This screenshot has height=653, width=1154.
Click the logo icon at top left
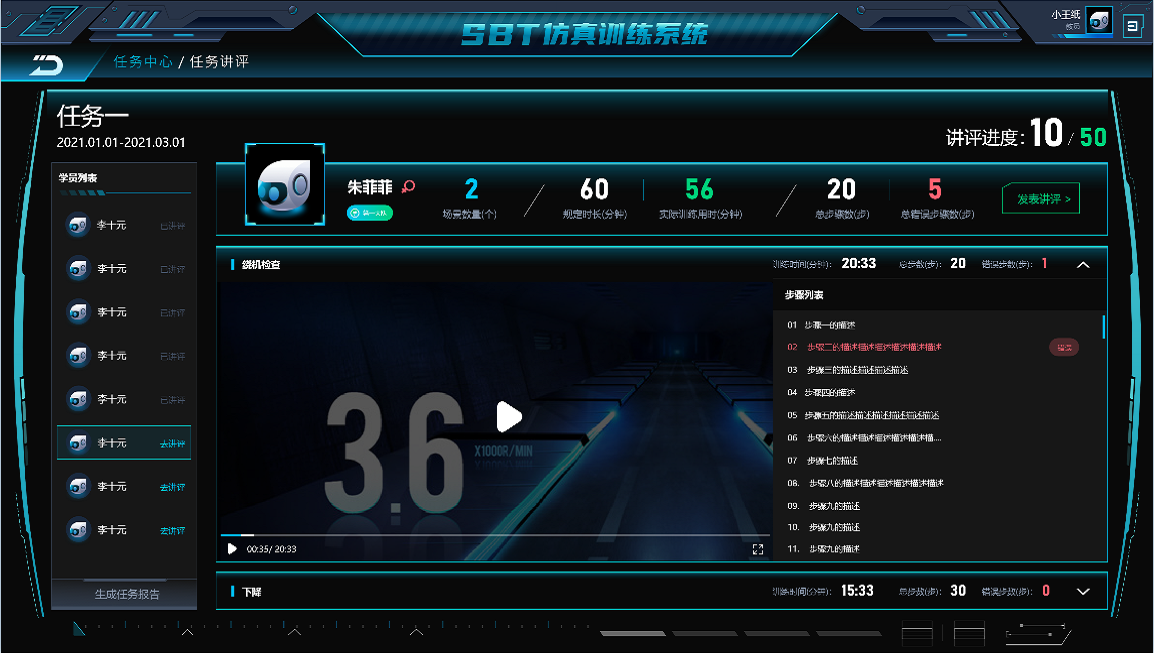pos(46,65)
